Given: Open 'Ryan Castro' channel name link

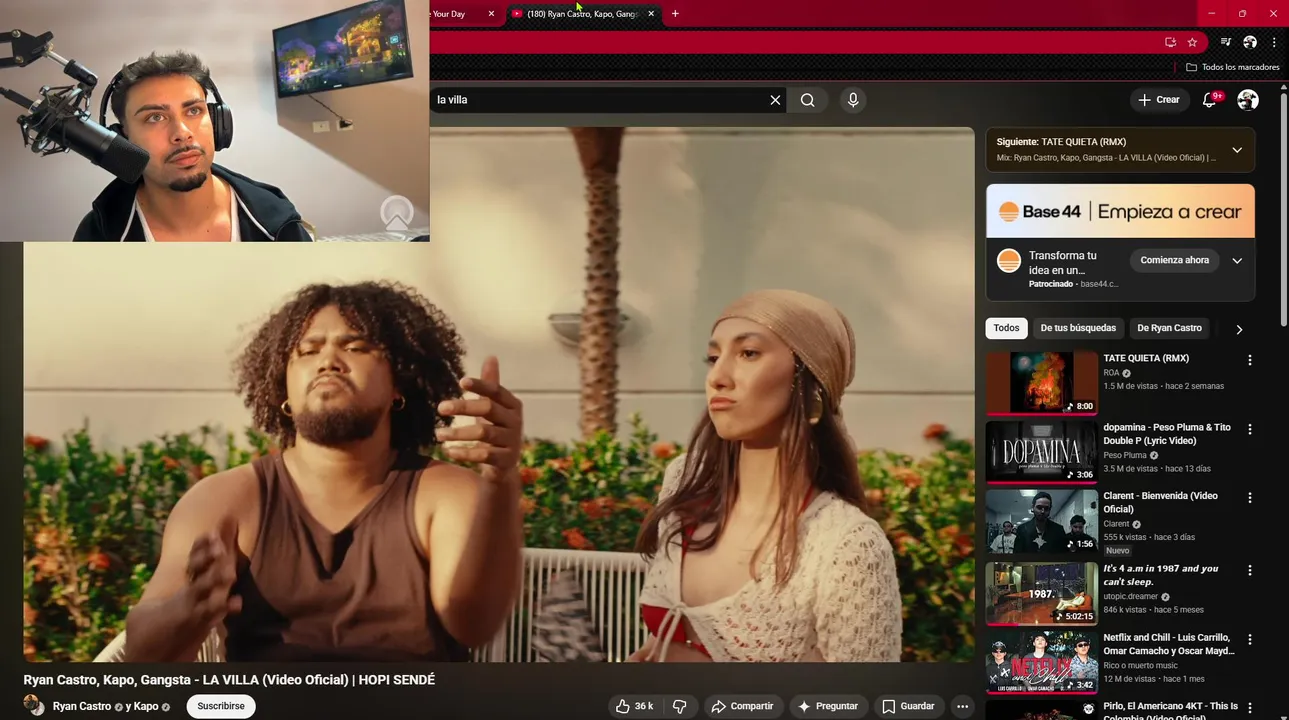Looking at the screenshot, I should tap(82, 706).
